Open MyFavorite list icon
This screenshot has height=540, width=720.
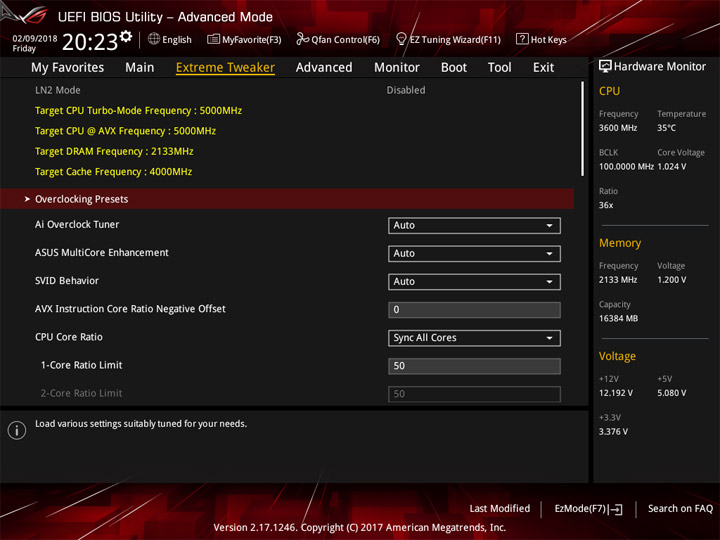[x=213, y=39]
